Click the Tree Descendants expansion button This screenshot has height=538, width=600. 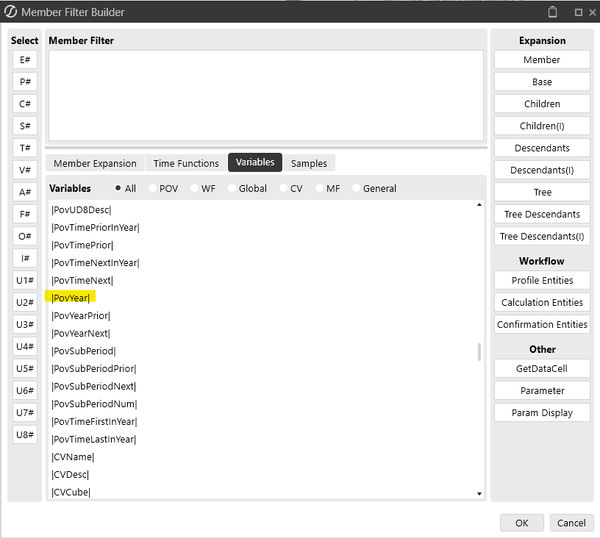tap(541, 214)
